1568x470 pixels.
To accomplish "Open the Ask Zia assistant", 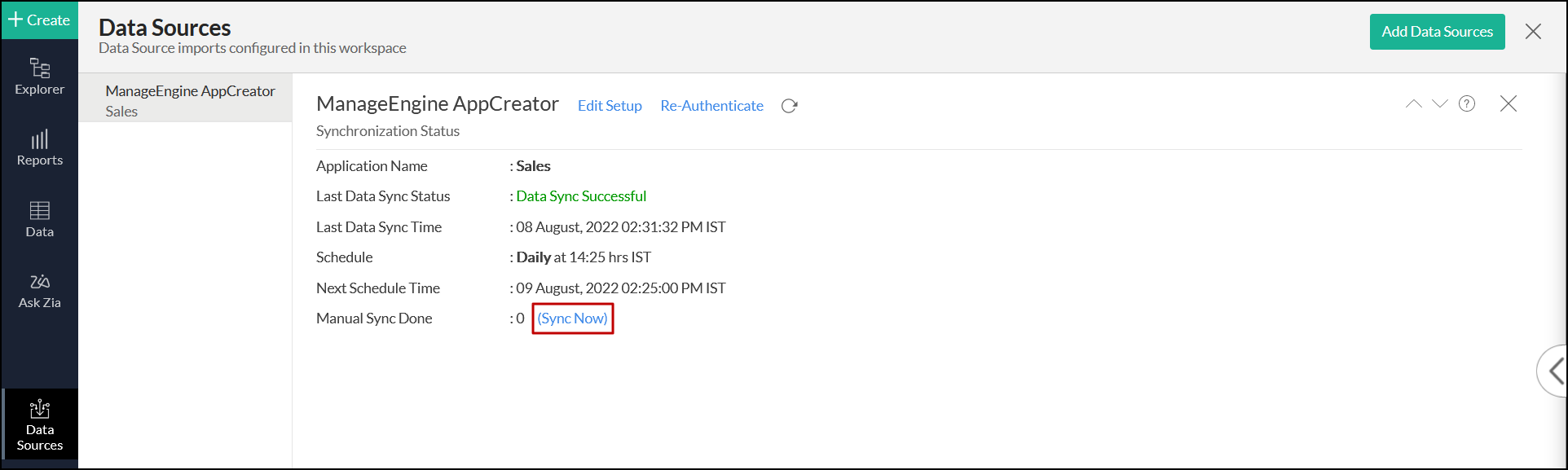I will coord(39,291).
